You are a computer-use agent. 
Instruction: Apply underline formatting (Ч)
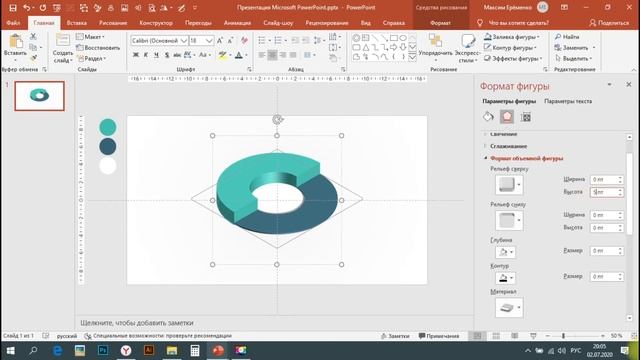click(x=156, y=55)
